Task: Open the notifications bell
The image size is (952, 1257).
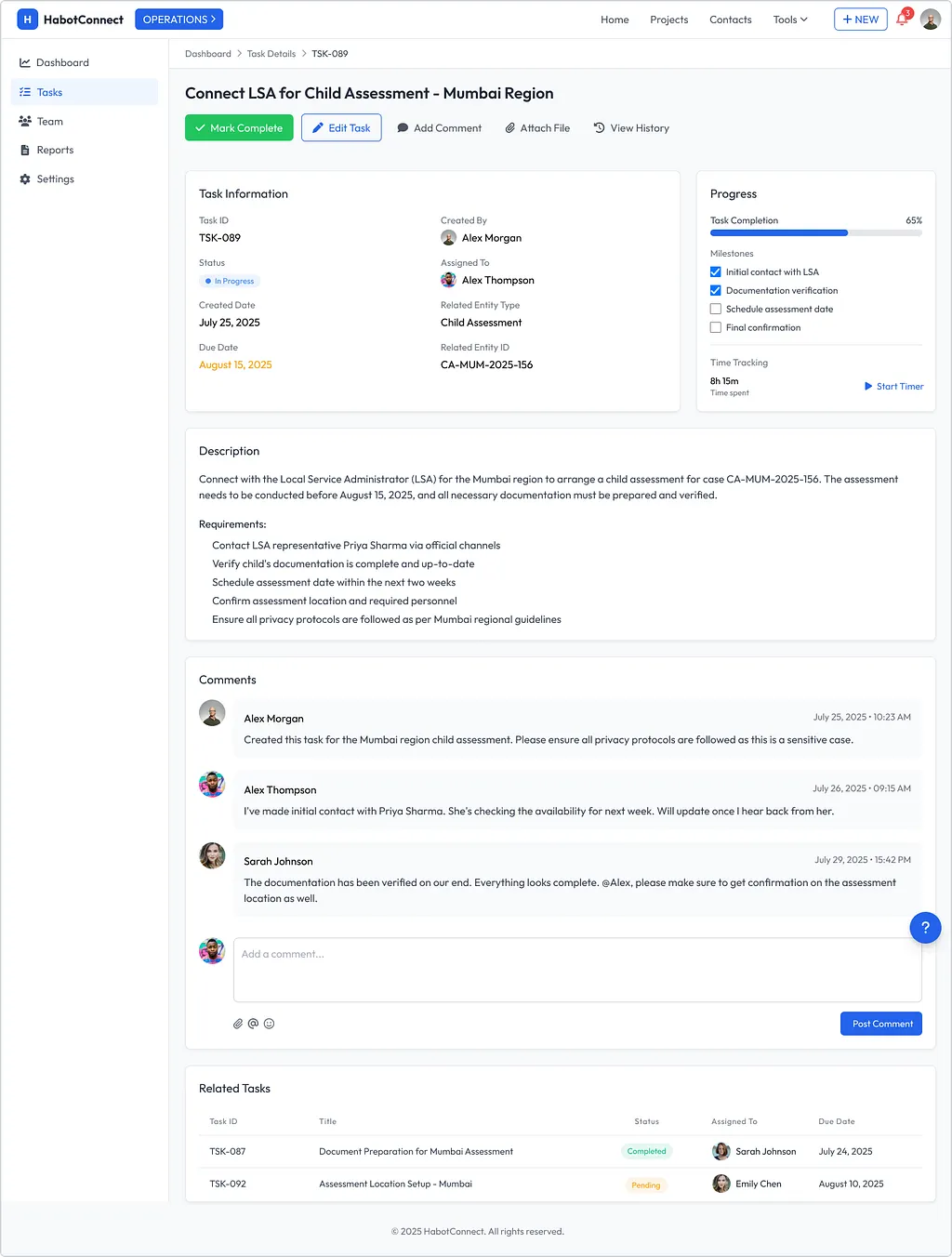Action: pyautogui.click(x=902, y=19)
